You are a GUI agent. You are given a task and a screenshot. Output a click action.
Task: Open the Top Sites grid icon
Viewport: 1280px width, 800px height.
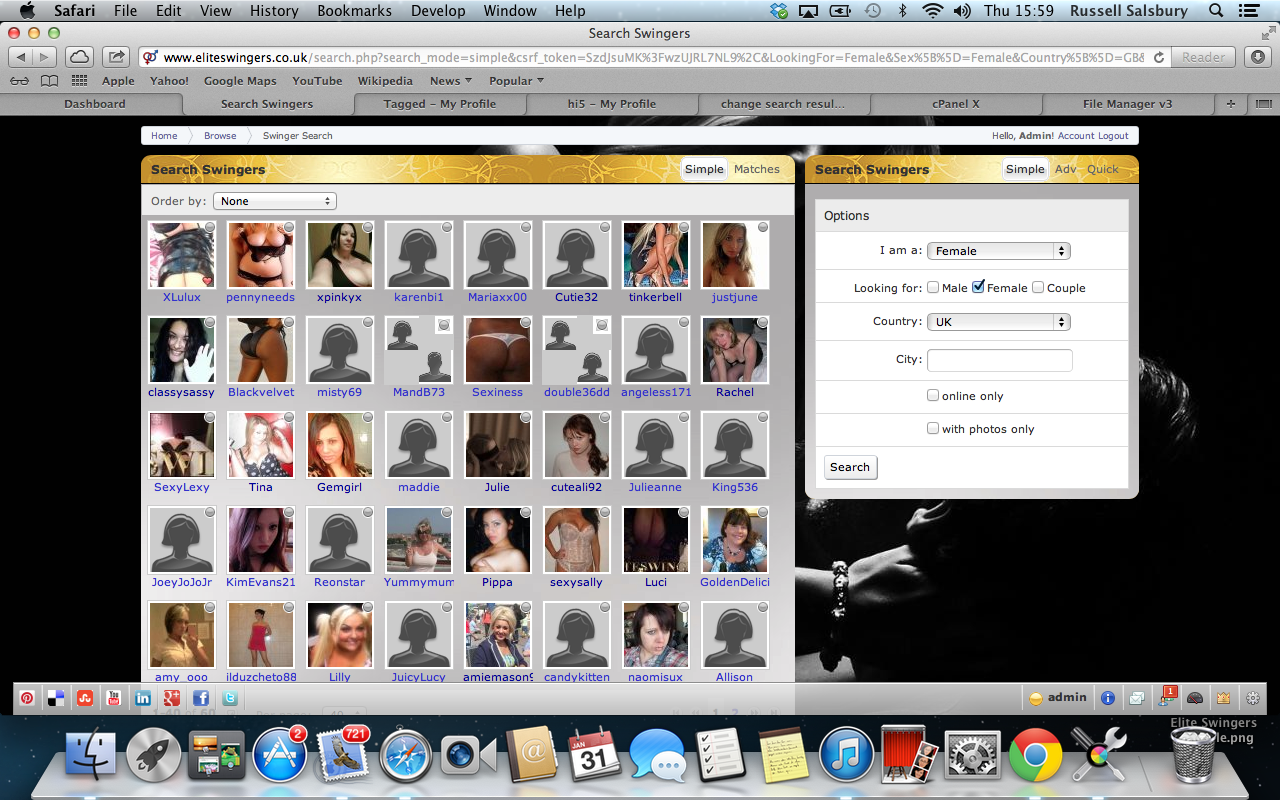pyautogui.click(x=79, y=81)
